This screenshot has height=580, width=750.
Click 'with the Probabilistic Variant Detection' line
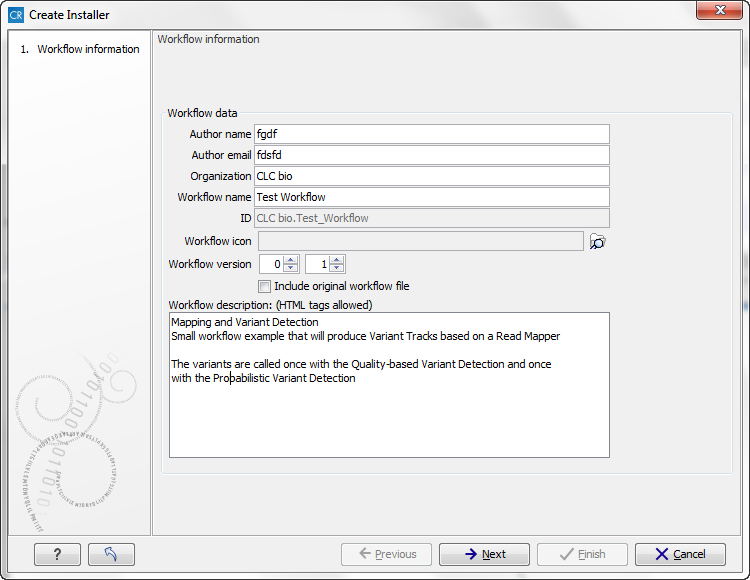click(264, 378)
